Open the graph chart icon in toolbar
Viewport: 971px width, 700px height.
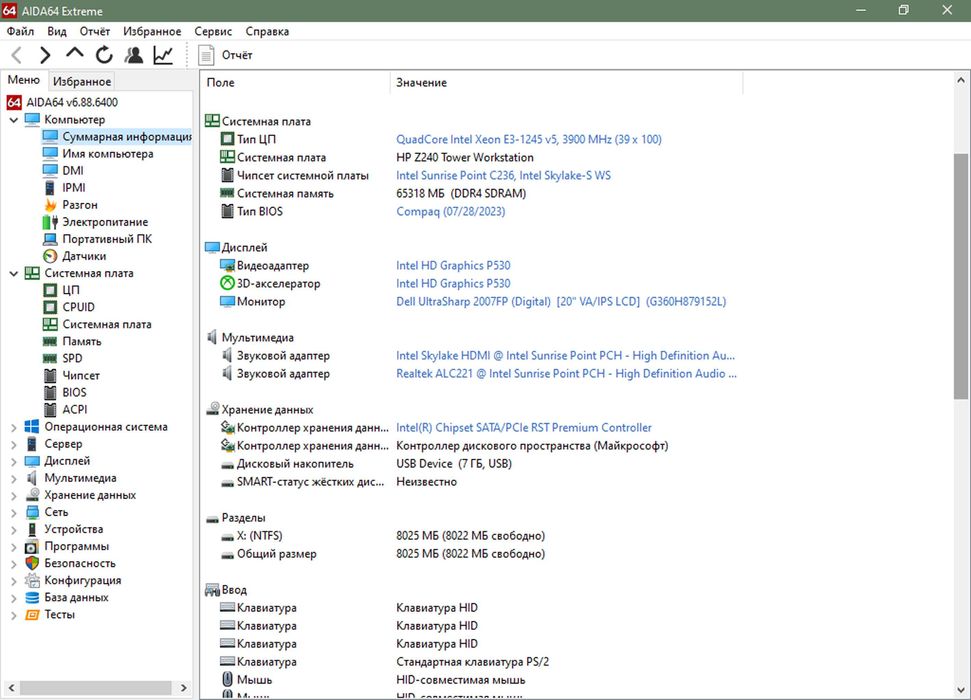(x=162, y=55)
